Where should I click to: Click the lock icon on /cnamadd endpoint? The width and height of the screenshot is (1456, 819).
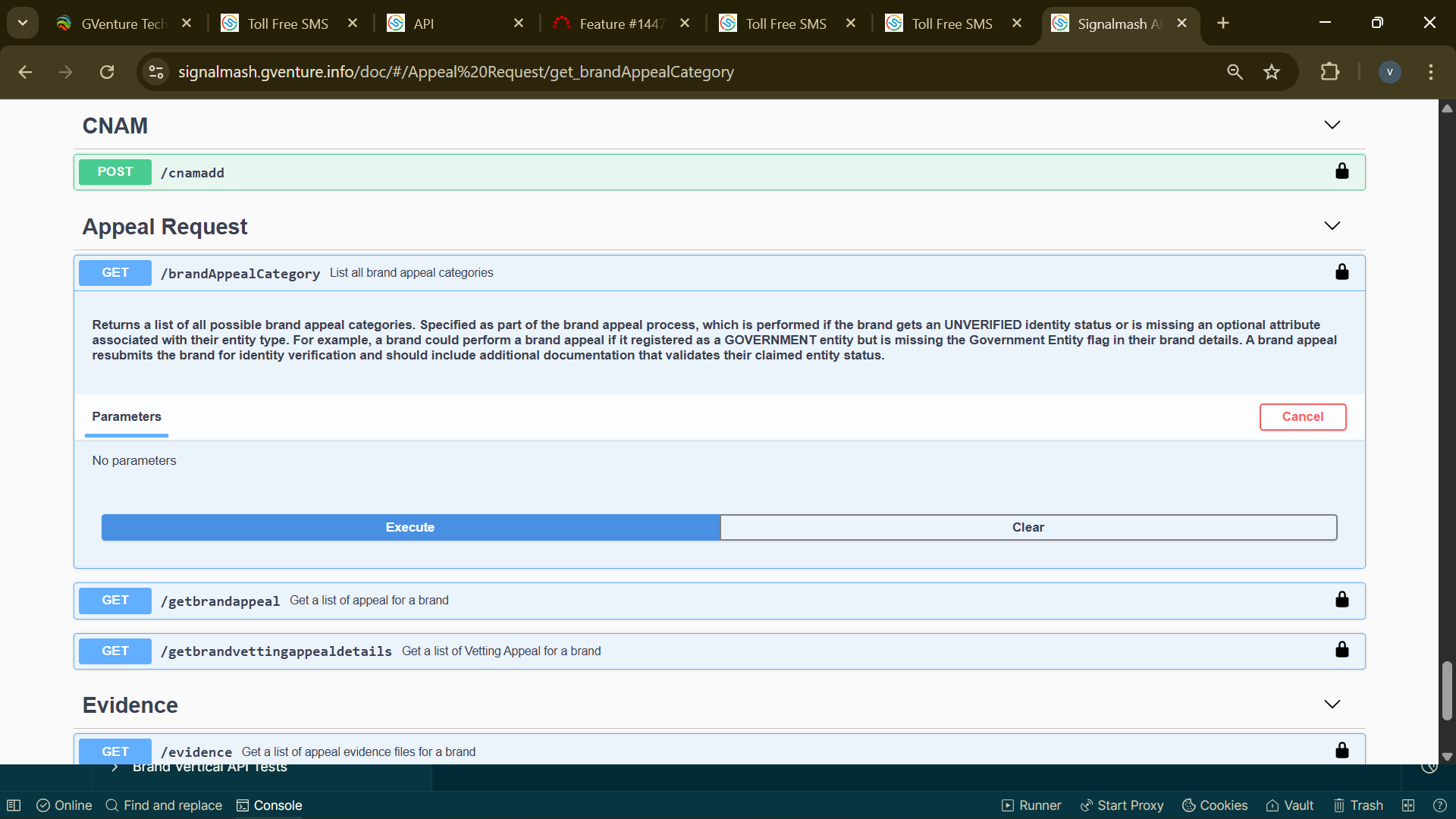coord(1341,171)
